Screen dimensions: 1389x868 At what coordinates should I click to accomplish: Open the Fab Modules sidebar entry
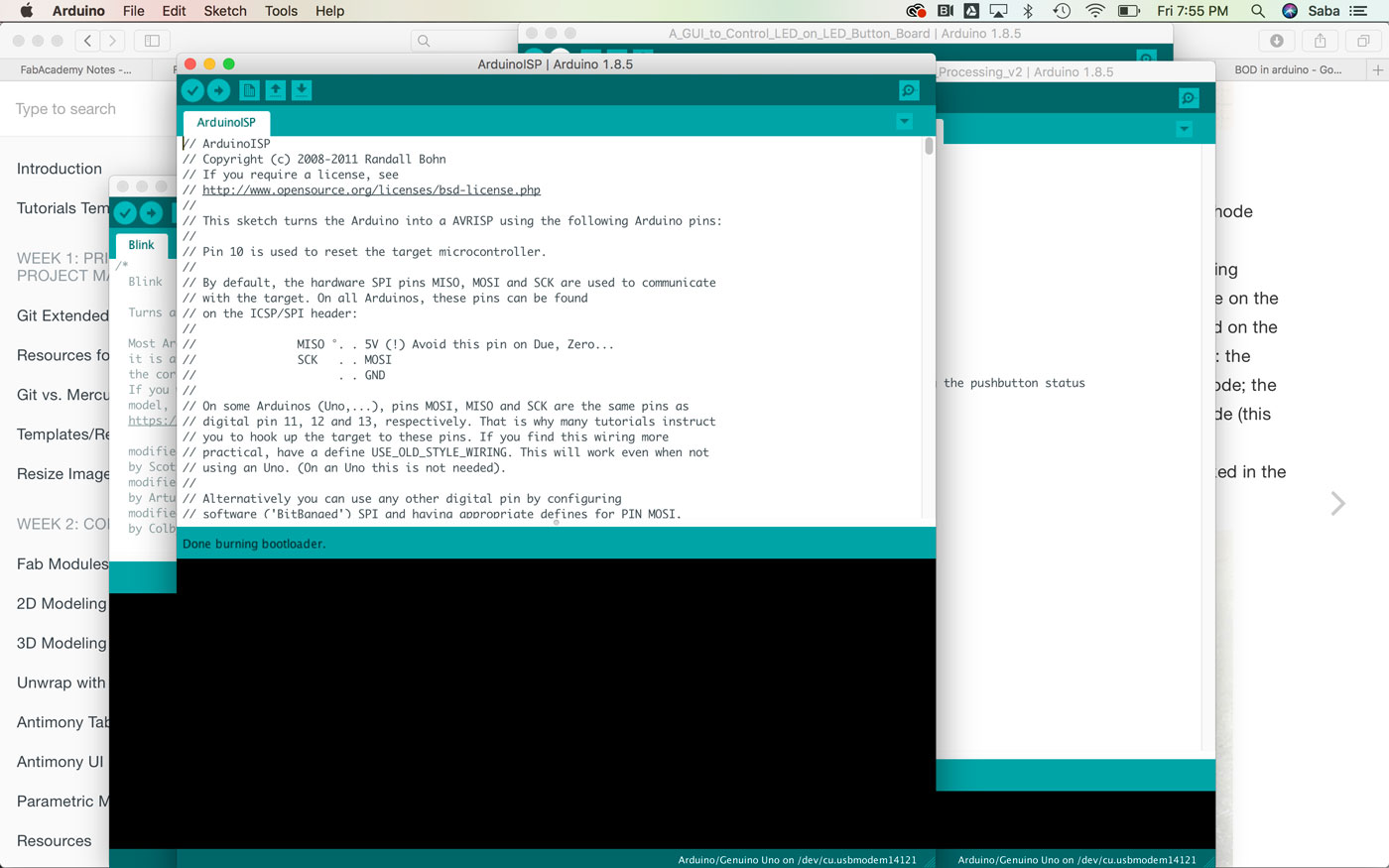[63, 563]
